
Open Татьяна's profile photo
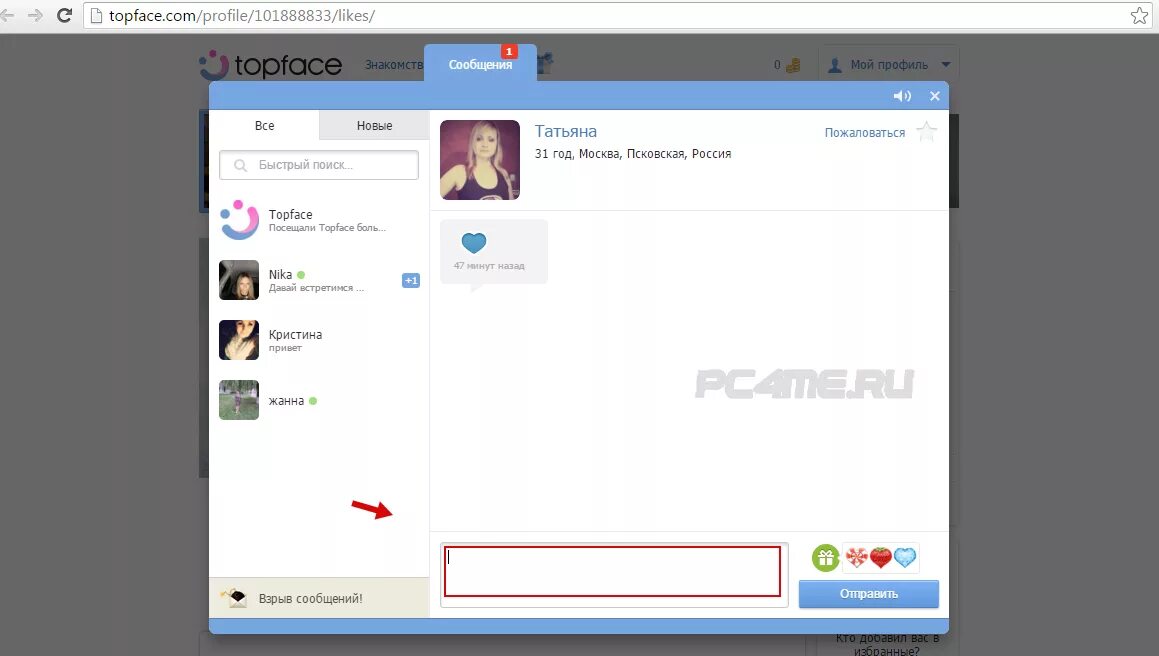[480, 160]
